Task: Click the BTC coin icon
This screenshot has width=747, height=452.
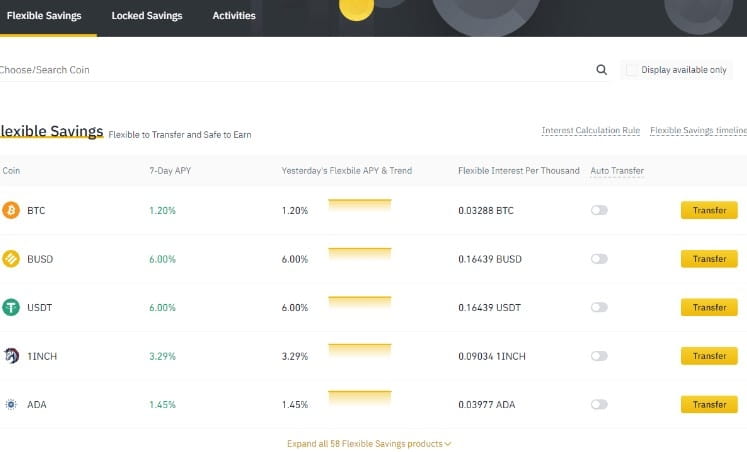Action: (x=11, y=211)
